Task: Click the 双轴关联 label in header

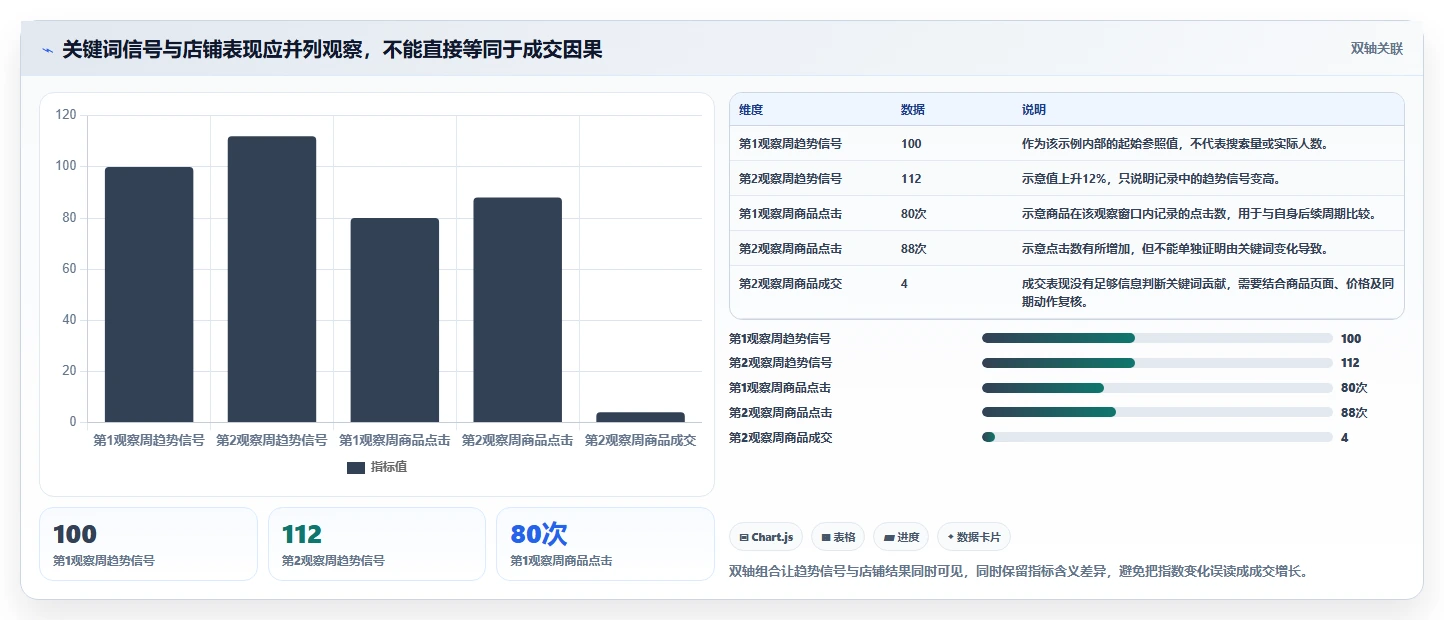Action: [x=1377, y=49]
